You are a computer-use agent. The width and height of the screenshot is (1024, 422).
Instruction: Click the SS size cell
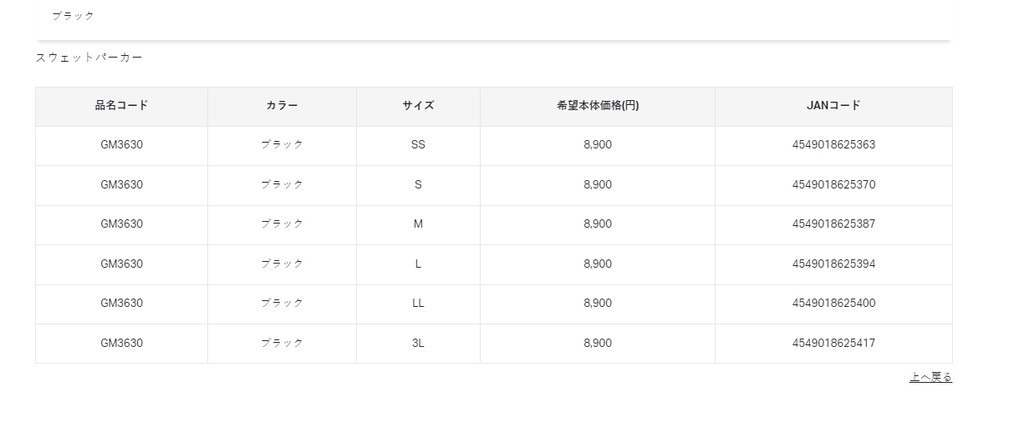[x=418, y=145]
